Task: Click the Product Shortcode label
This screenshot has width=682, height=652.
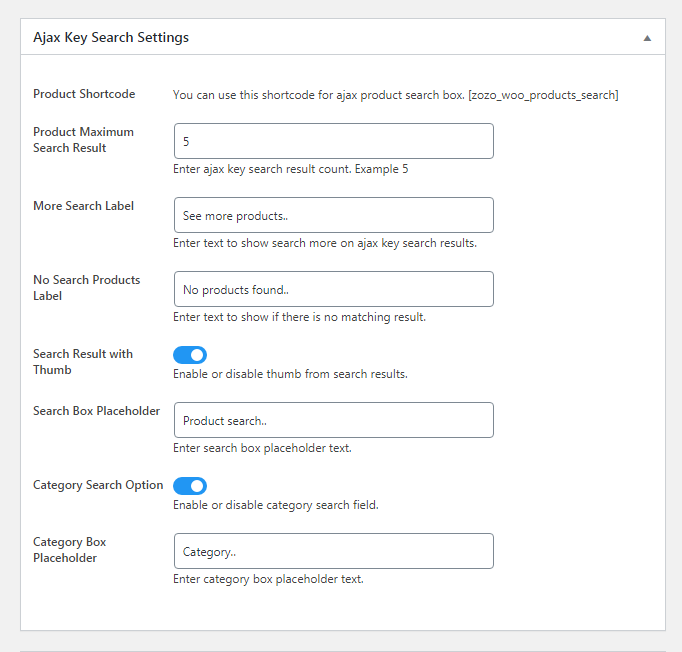Action: (84, 94)
